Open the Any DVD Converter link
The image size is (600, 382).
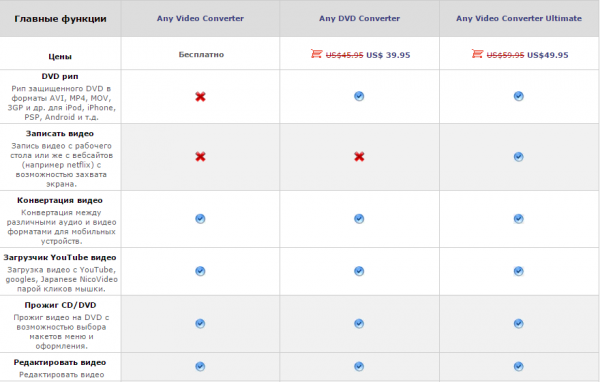coord(359,18)
